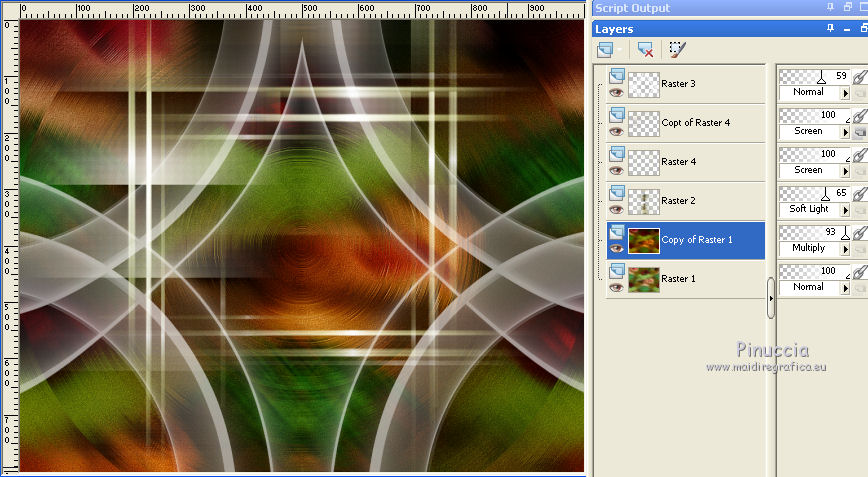Click the Soft Light blend mode label
868x477 pixels.
click(809, 209)
